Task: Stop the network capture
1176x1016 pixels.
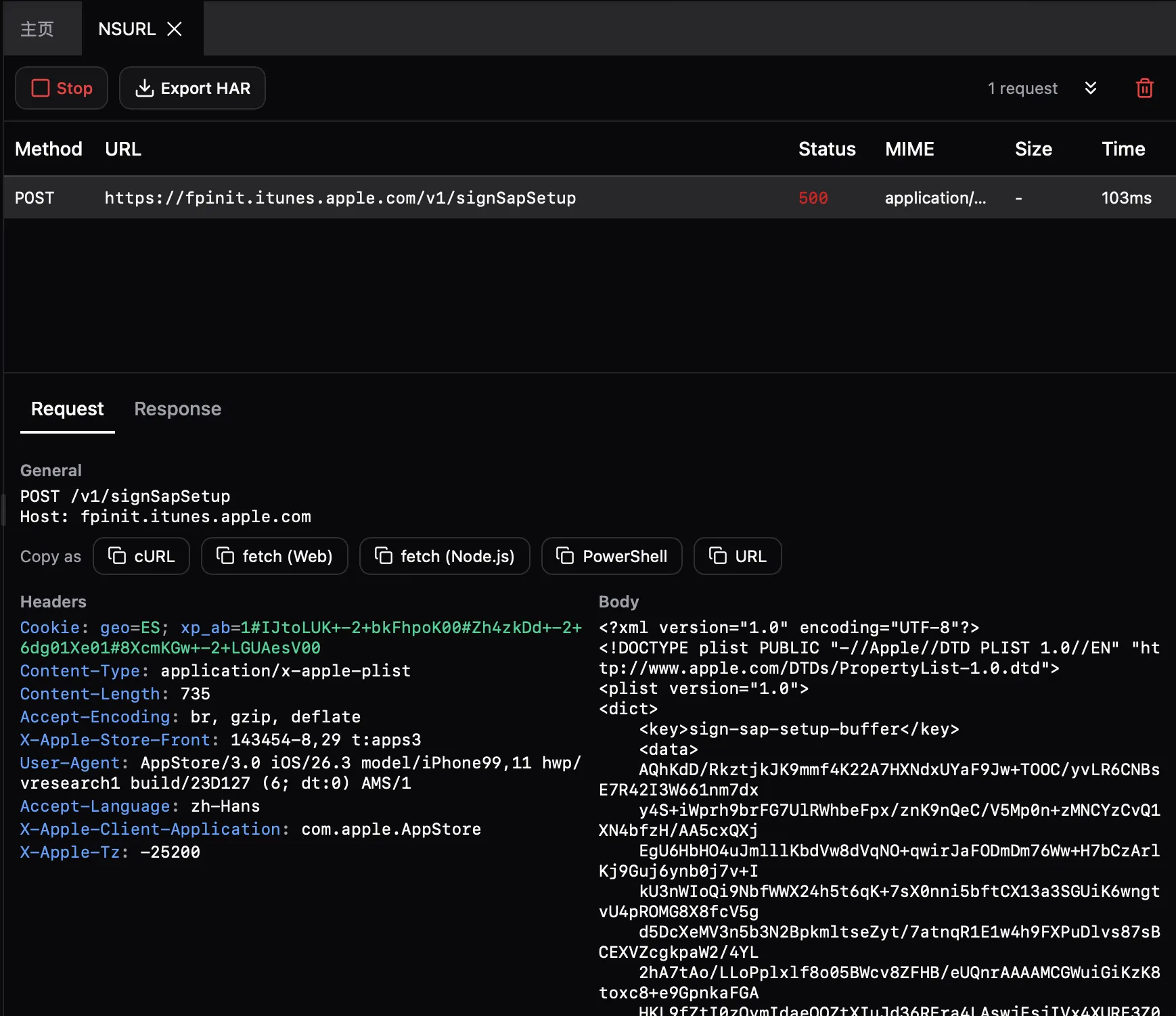Action: (62, 88)
